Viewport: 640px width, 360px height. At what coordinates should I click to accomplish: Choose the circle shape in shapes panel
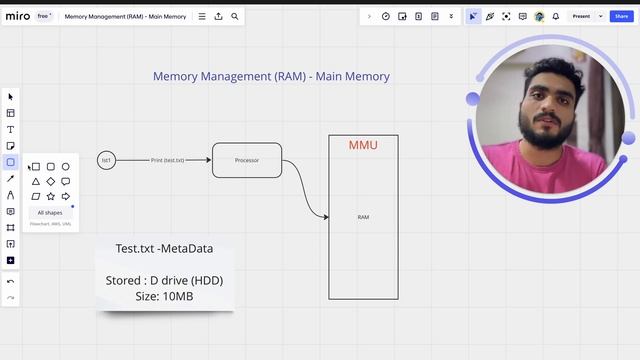[66, 167]
